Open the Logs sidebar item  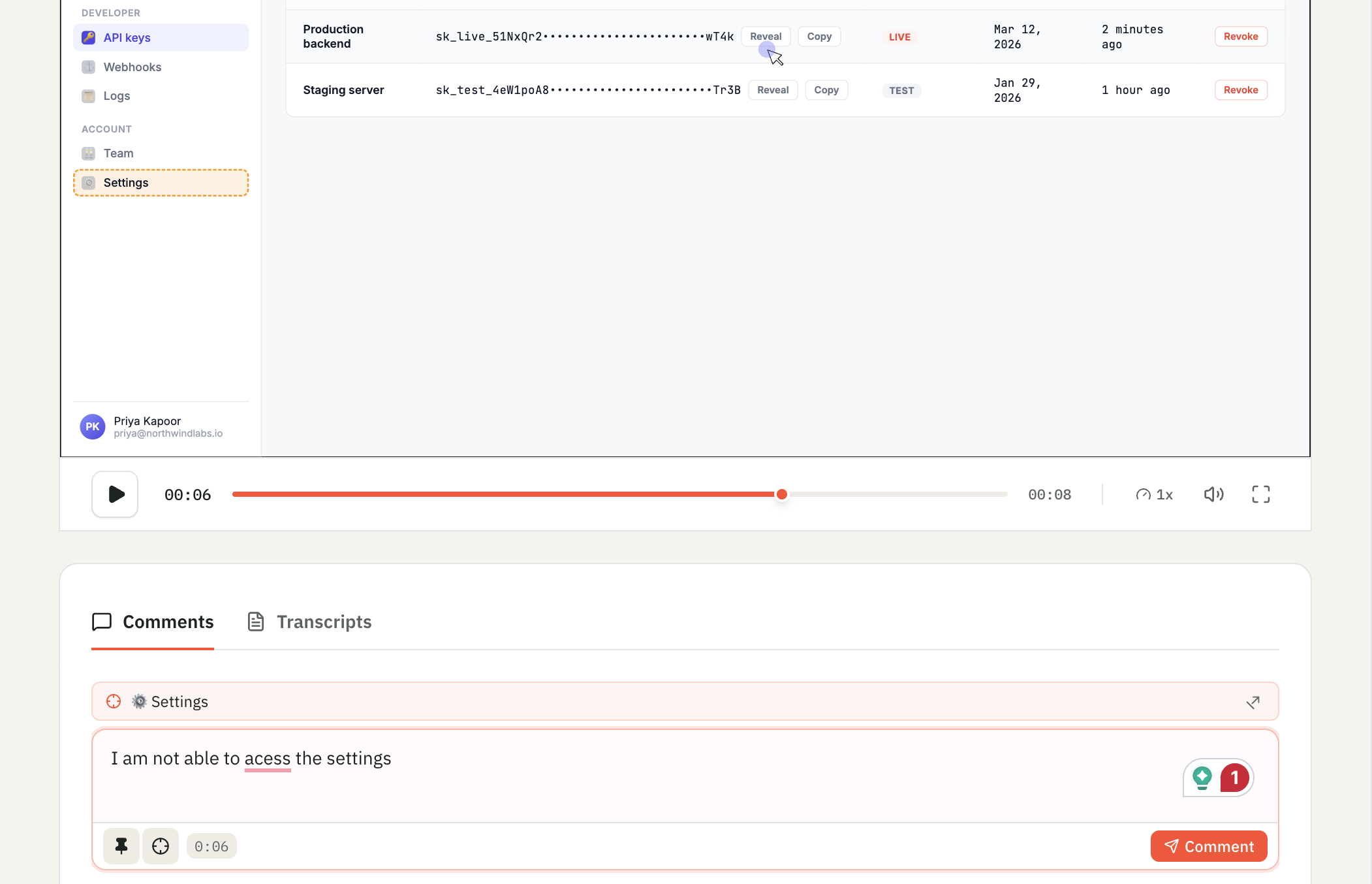coord(161,96)
